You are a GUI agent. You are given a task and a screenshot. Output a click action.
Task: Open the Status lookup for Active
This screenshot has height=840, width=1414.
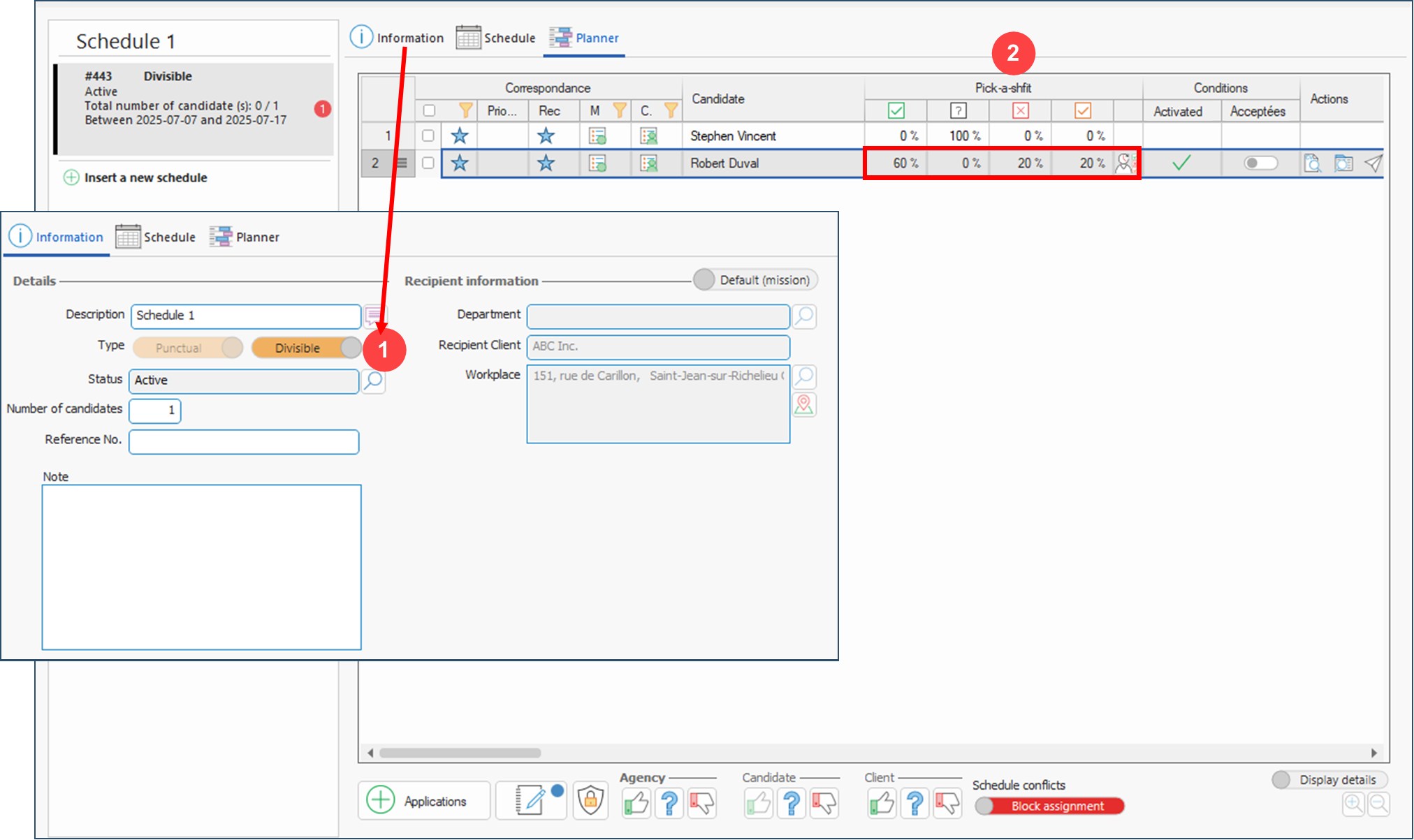click(x=374, y=381)
